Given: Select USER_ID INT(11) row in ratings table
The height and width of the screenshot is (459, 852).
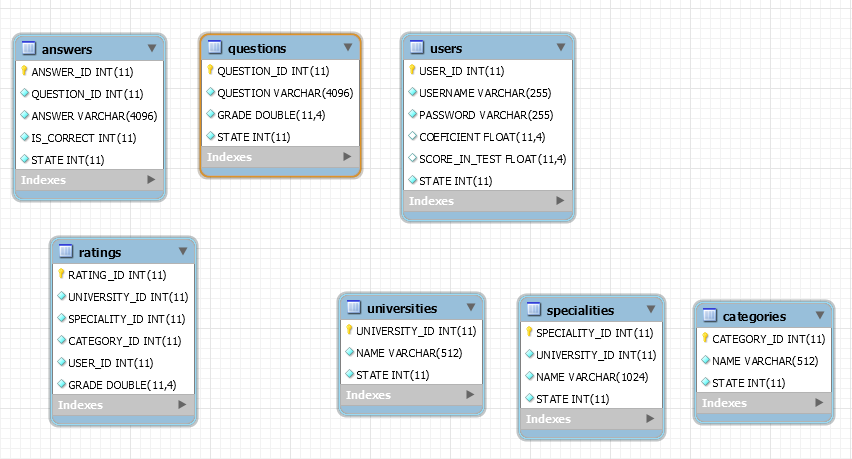Looking at the screenshot, I should 123,362.
